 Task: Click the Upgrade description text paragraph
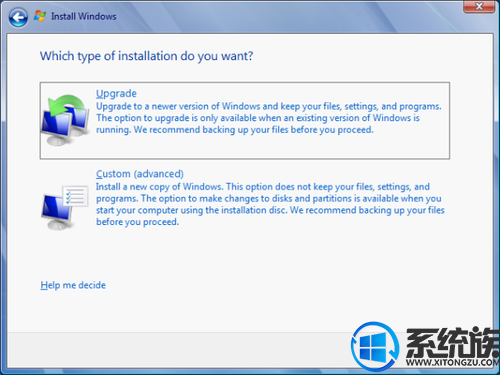(x=269, y=118)
